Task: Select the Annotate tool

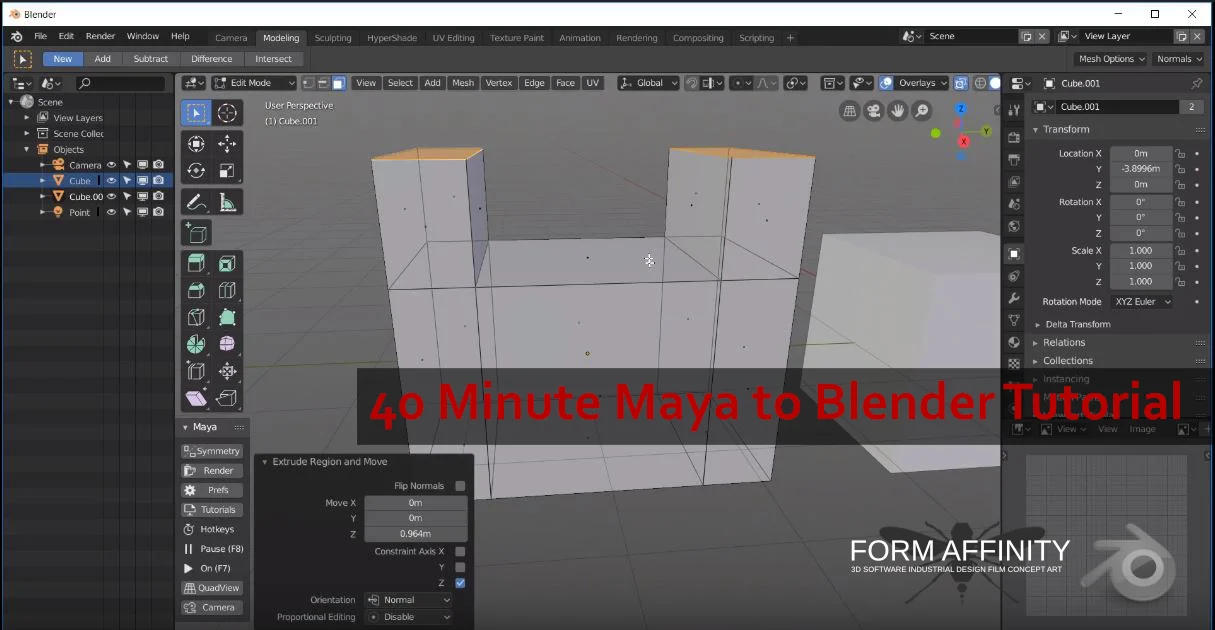Action: tap(197, 201)
